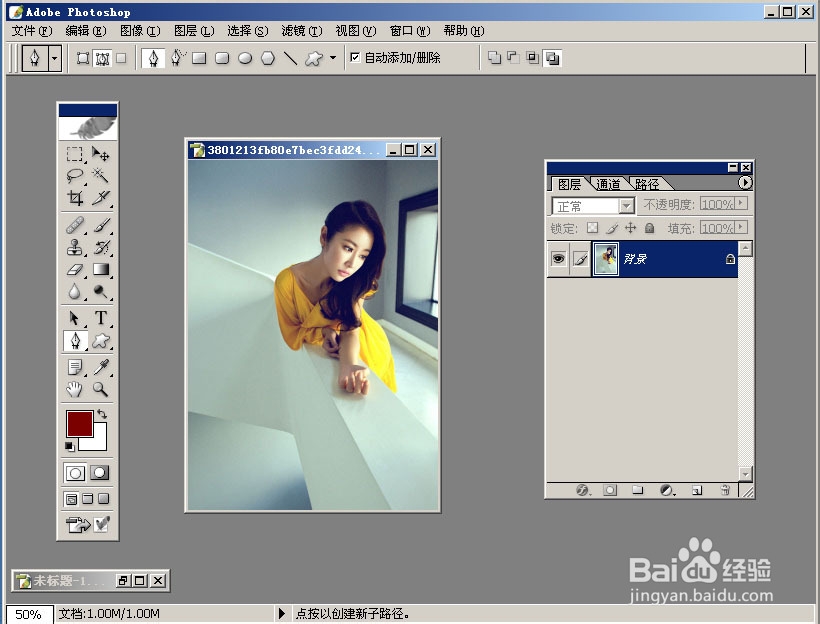This screenshot has height=624, width=820.
Task: Open the 图像 menu
Action: 140,31
